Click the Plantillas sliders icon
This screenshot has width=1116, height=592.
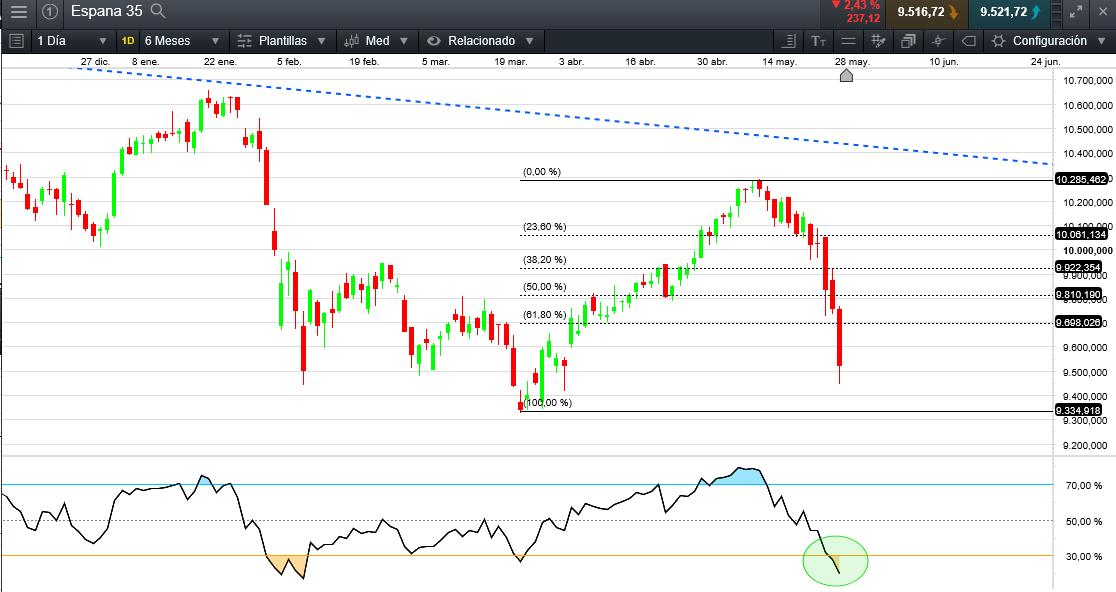click(244, 41)
